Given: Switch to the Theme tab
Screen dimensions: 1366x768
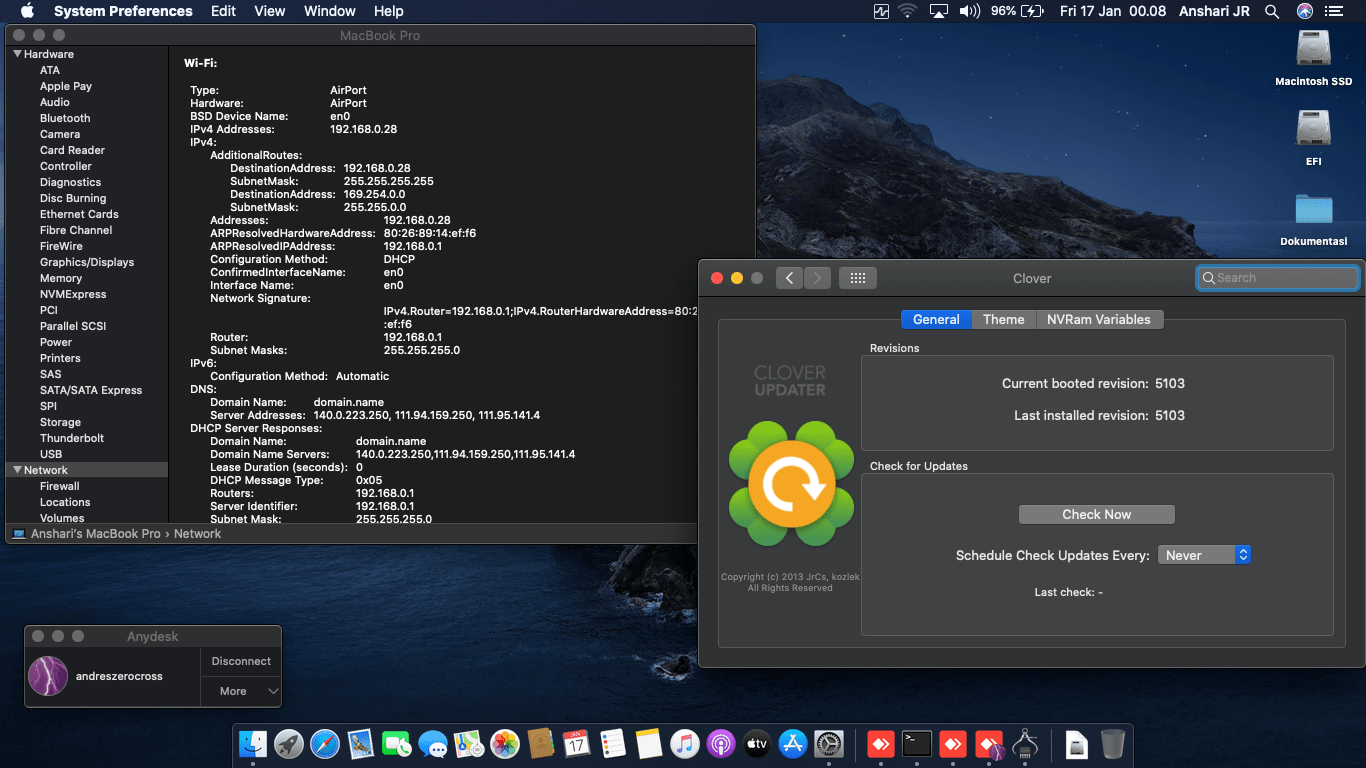Looking at the screenshot, I should pyautogui.click(x=1003, y=319).
